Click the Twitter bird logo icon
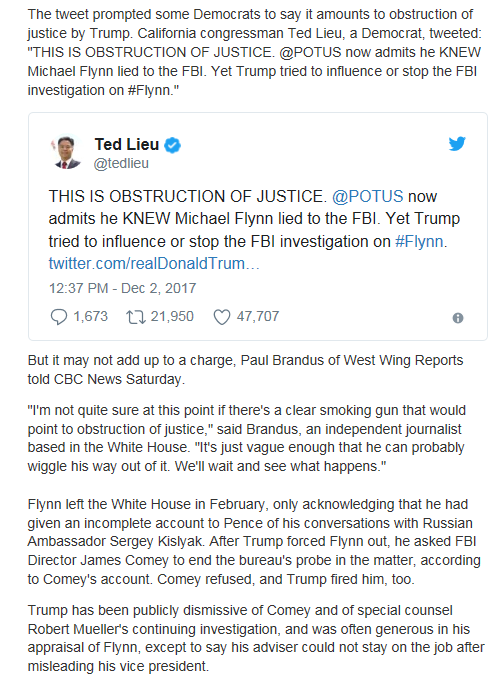This screenshot has width=502, height=683. (x=457, y=143)
